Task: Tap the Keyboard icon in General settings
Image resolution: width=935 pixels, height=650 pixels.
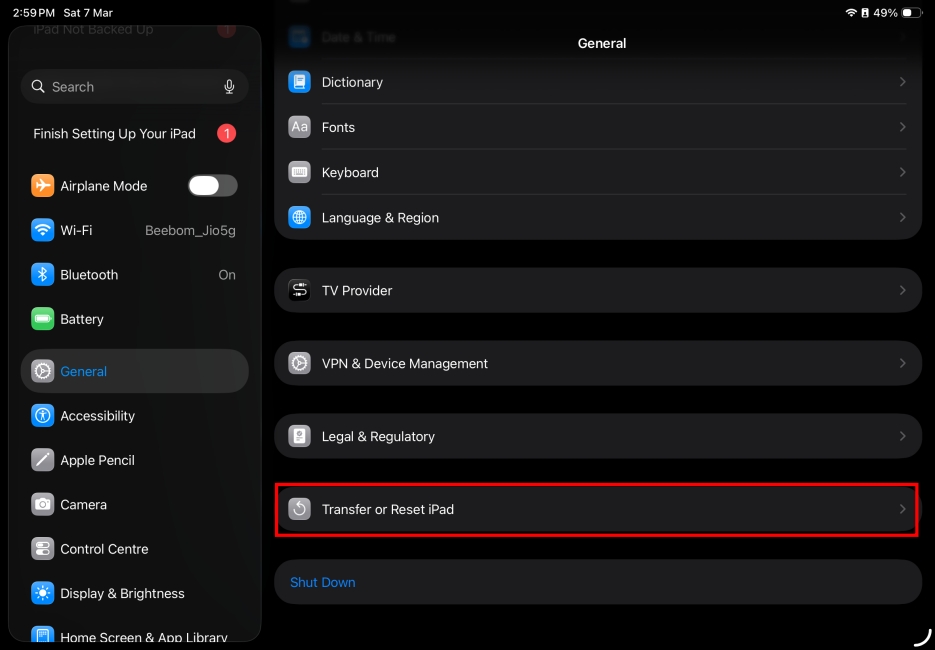Action: coord(299,172)
